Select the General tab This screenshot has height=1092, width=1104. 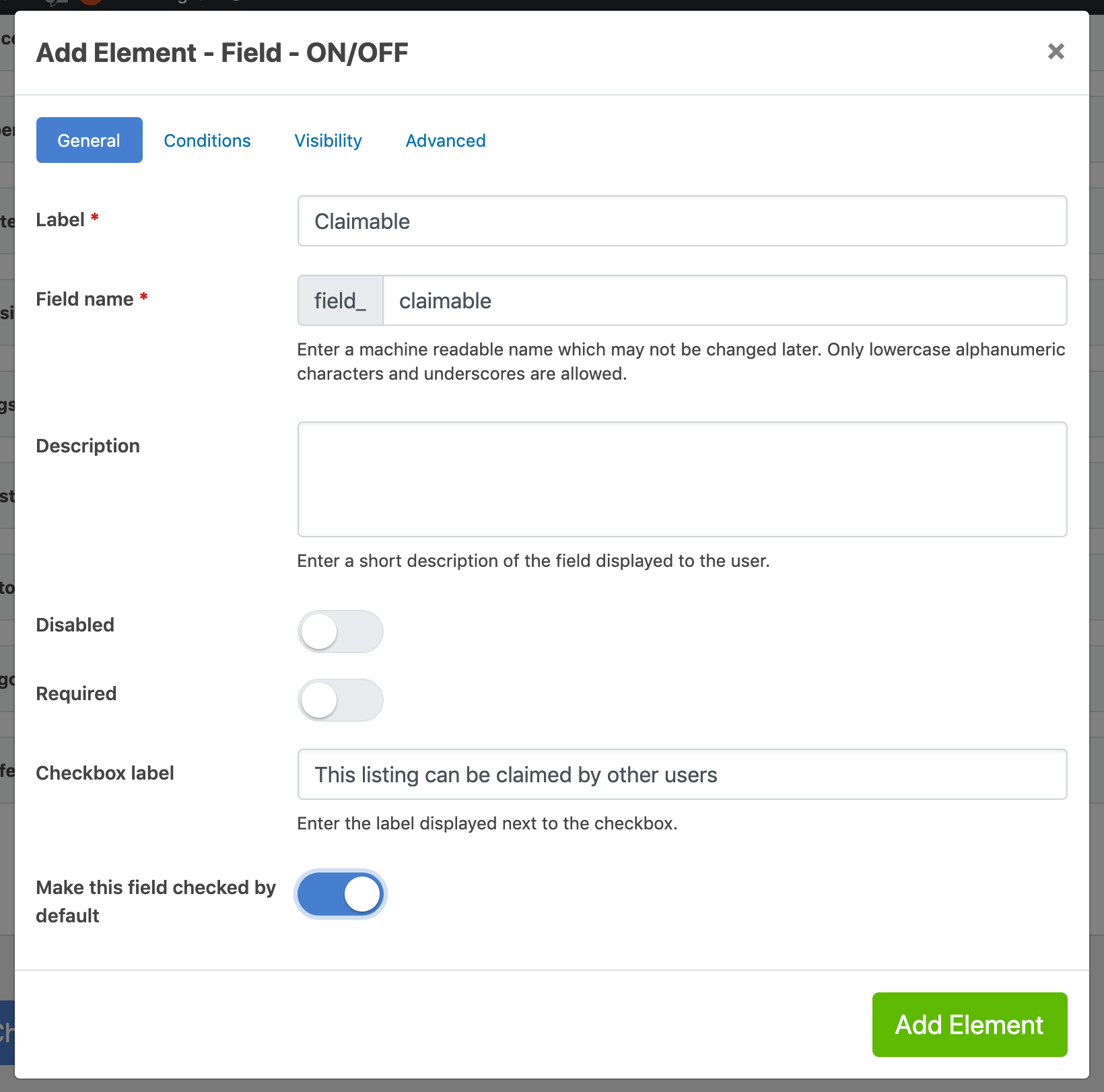(90, 140)
